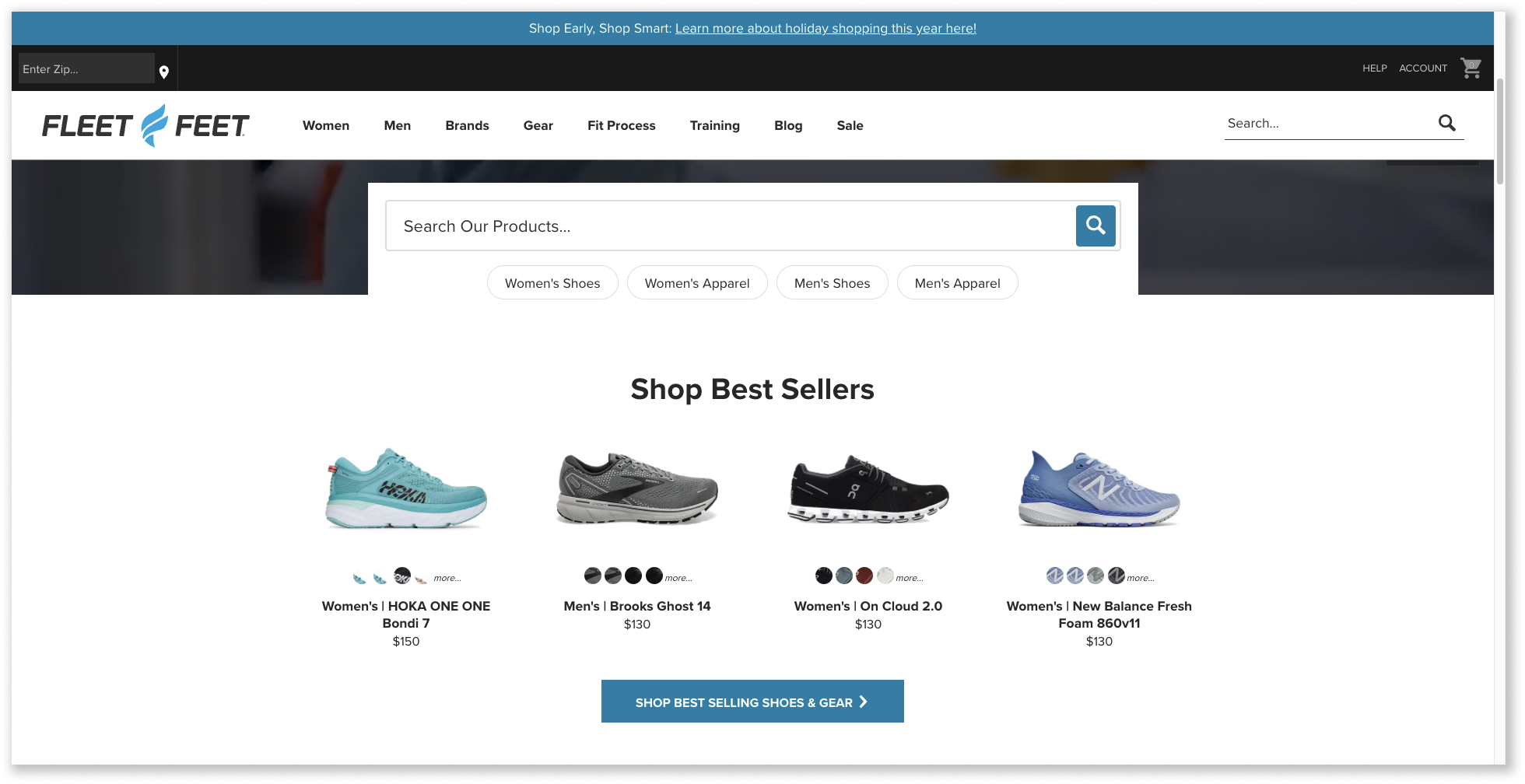Screen dimensions: 1525x784
Task: Choose Women's Shoes category pill
Action: 552,283
